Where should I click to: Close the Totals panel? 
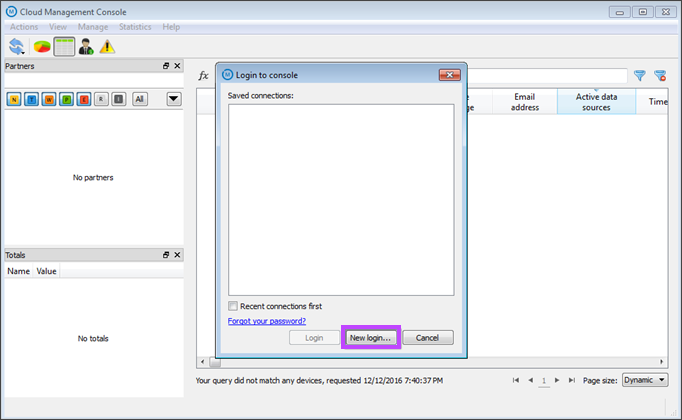pos(177,255)
